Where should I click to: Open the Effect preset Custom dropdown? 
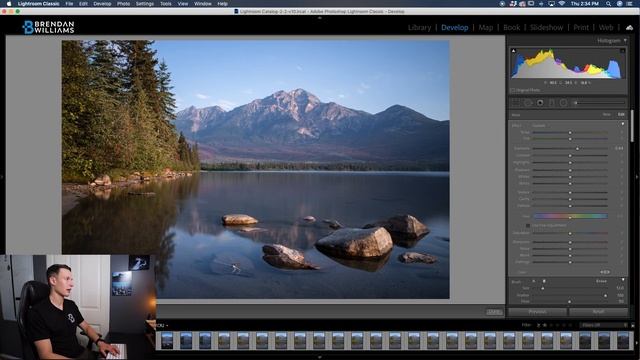pyautogui.click(x=541, y=126)
